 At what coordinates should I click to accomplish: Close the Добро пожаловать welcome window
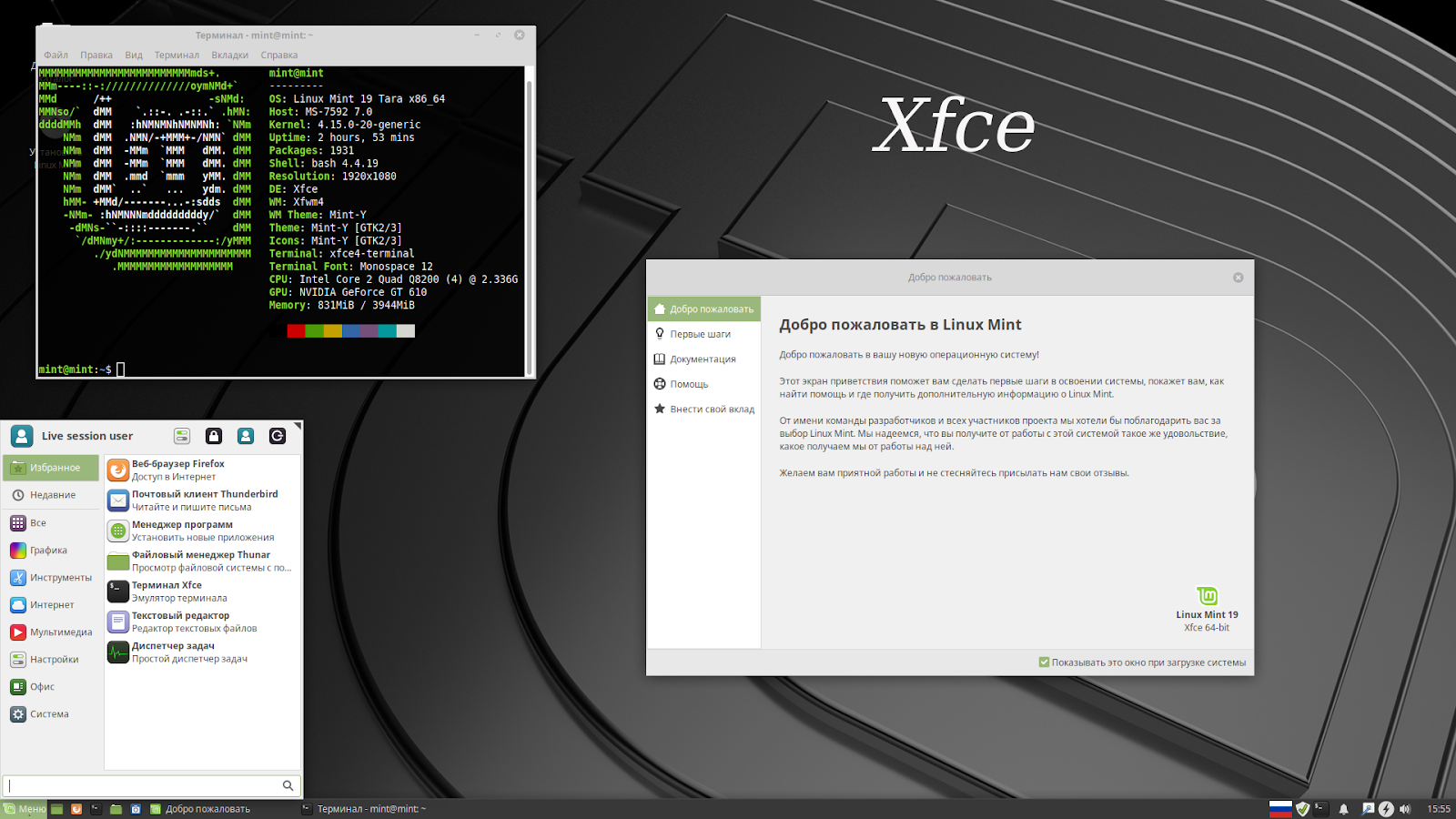tap(1238, 278)
